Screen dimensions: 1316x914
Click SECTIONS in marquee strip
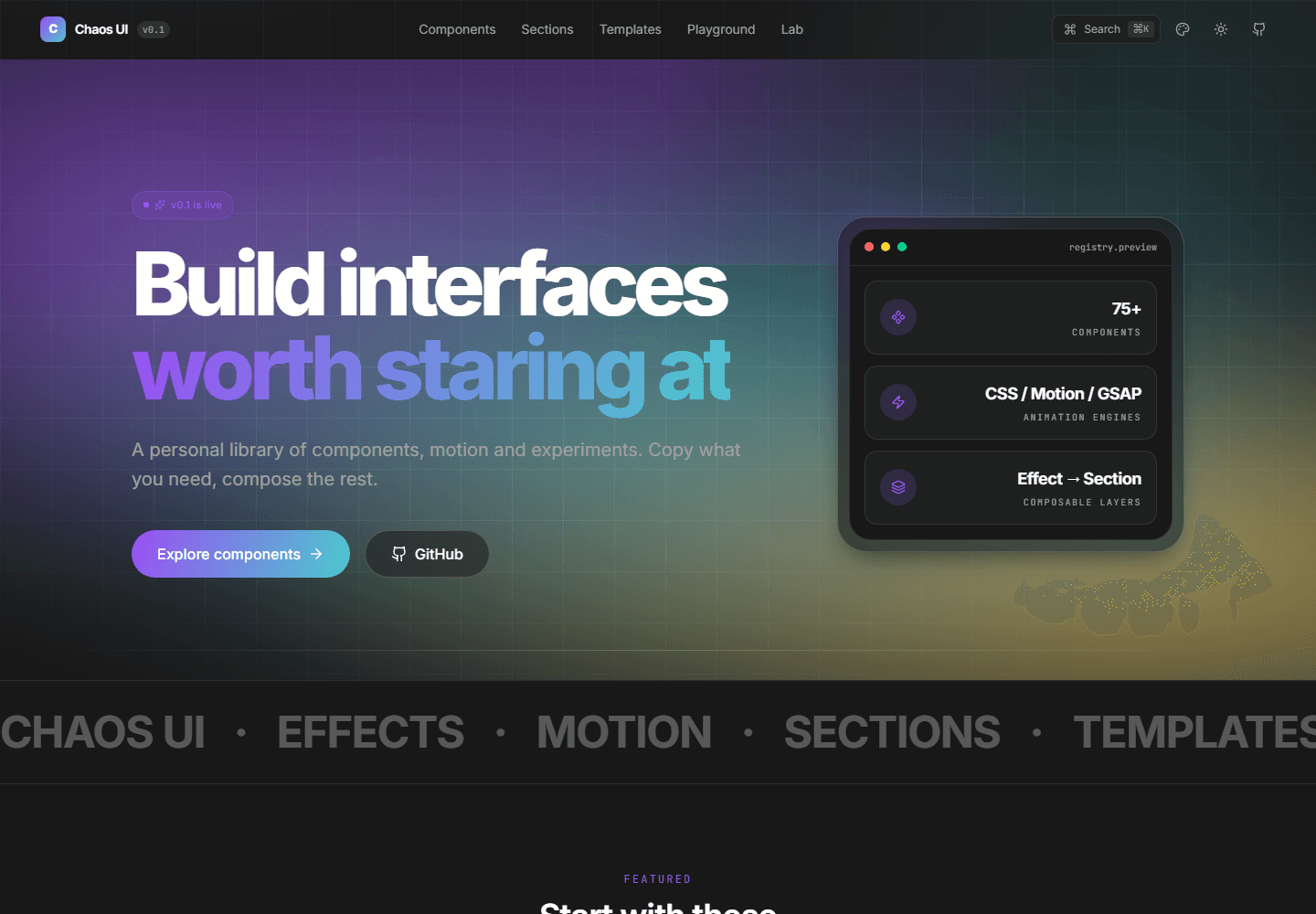(892, 732)
